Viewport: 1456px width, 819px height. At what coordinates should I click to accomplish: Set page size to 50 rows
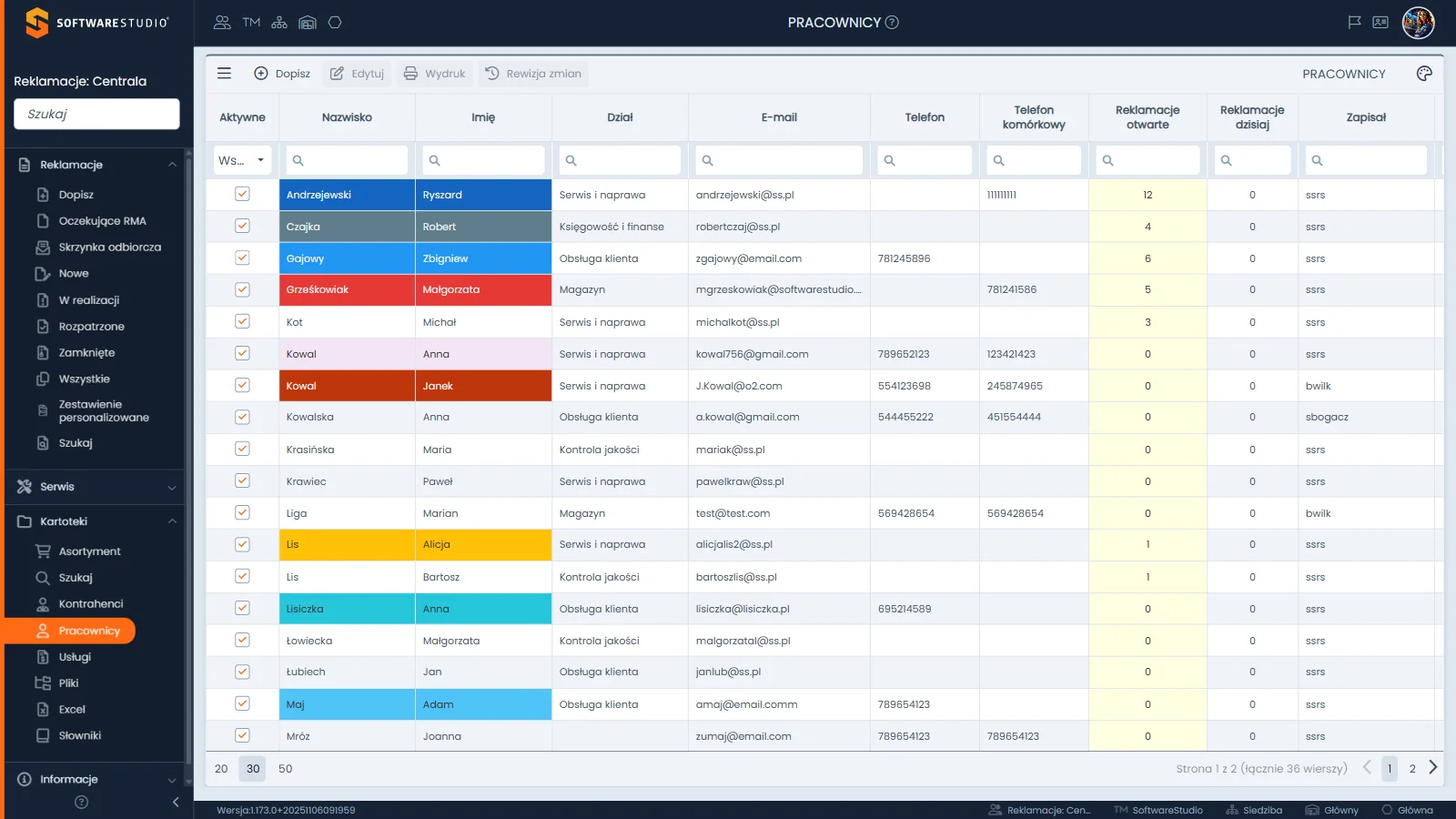286,769
